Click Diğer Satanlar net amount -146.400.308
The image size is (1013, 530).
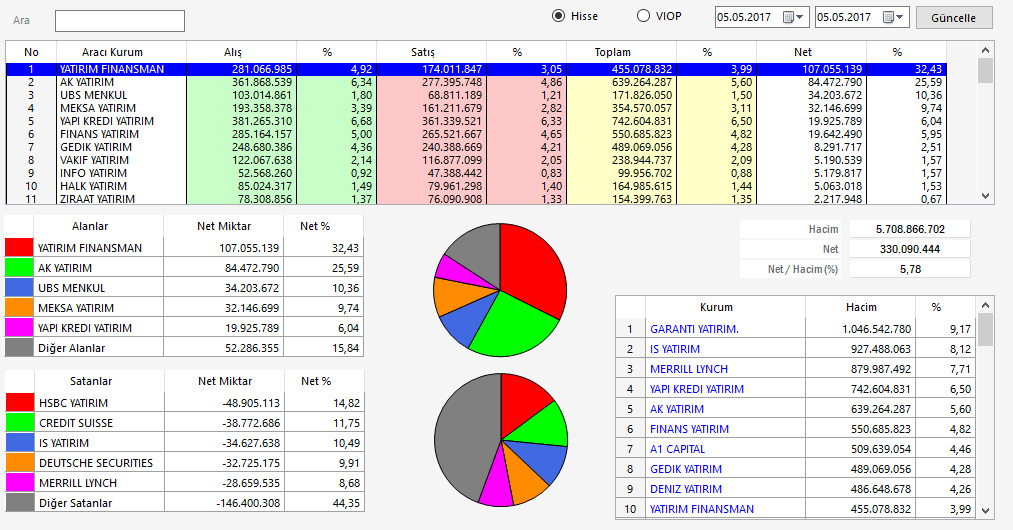point(249,504)
